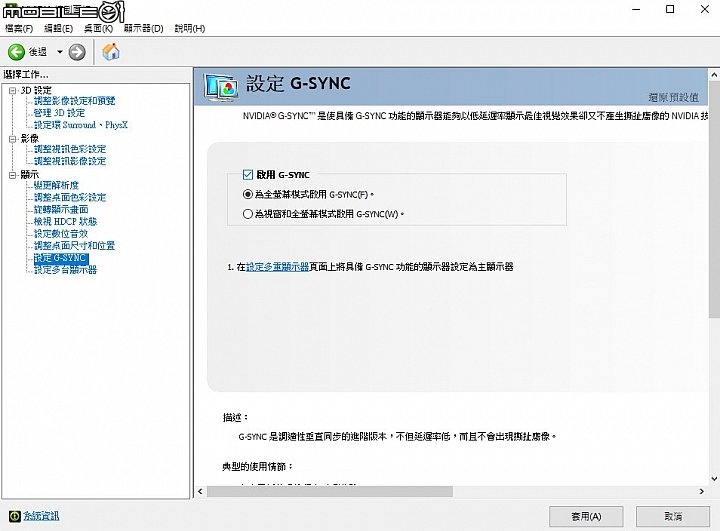Screen dimensions: 720x531
Task: Click the horizontal scrollbar thumb
Action: 330,491
